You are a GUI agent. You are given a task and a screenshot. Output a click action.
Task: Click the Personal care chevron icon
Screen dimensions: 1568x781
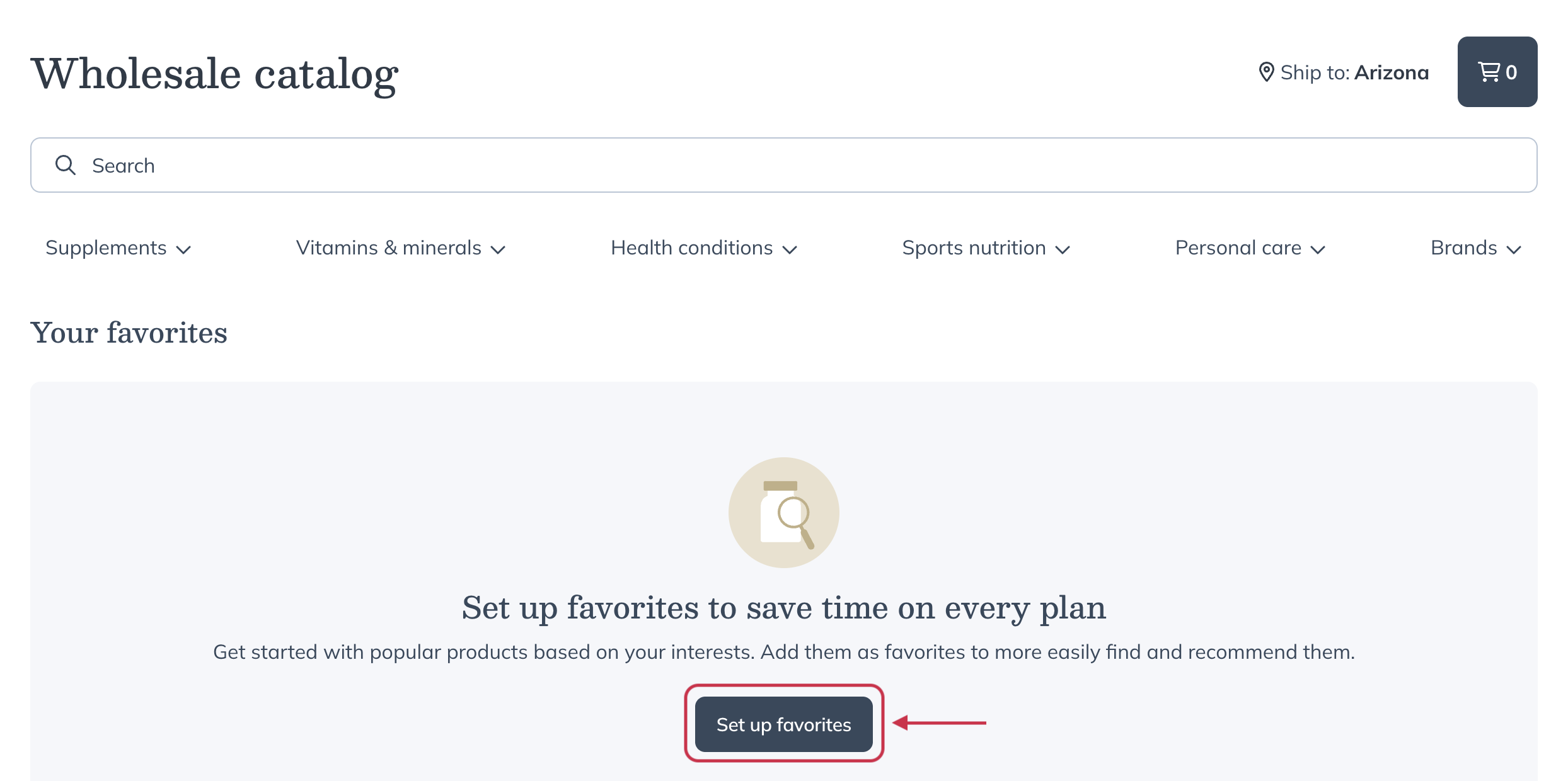click(1319, 249)
